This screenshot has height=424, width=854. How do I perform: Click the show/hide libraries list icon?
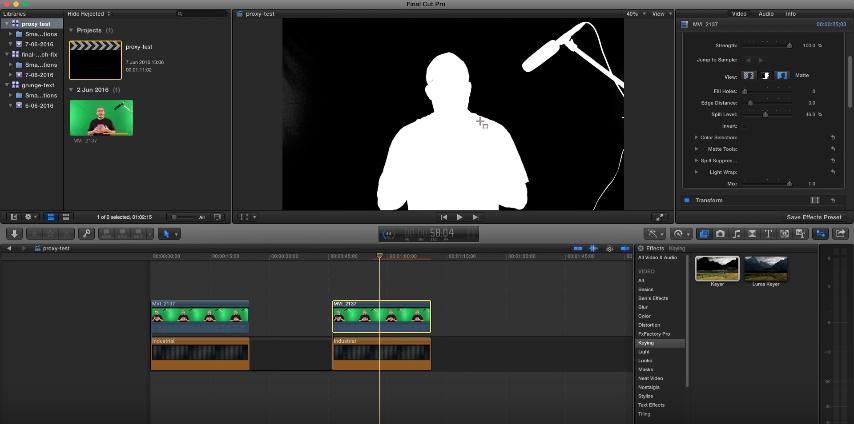pyautogui.click(x=14, y=217)
